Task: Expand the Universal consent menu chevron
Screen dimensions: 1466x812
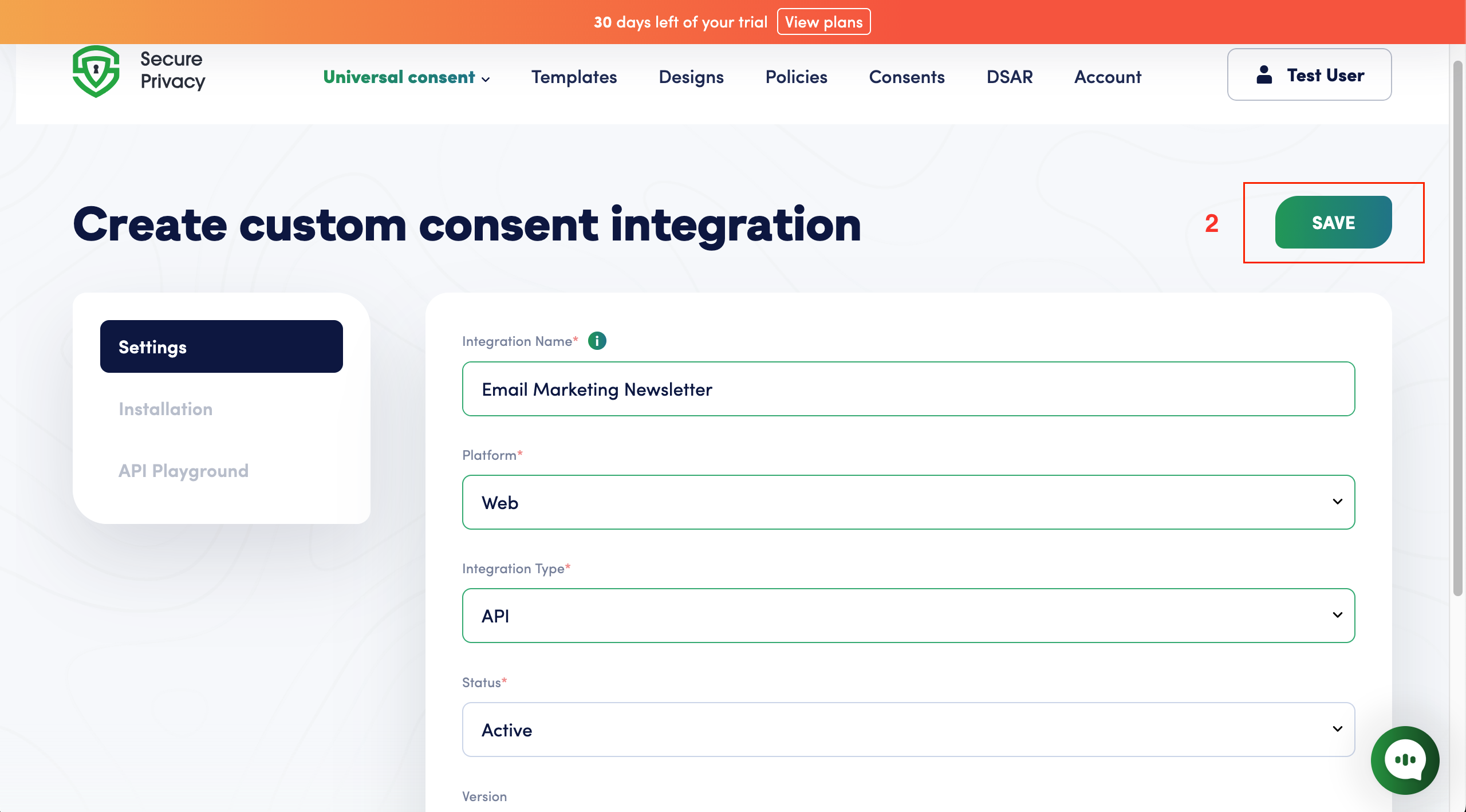Action: [x=486, y=79]
